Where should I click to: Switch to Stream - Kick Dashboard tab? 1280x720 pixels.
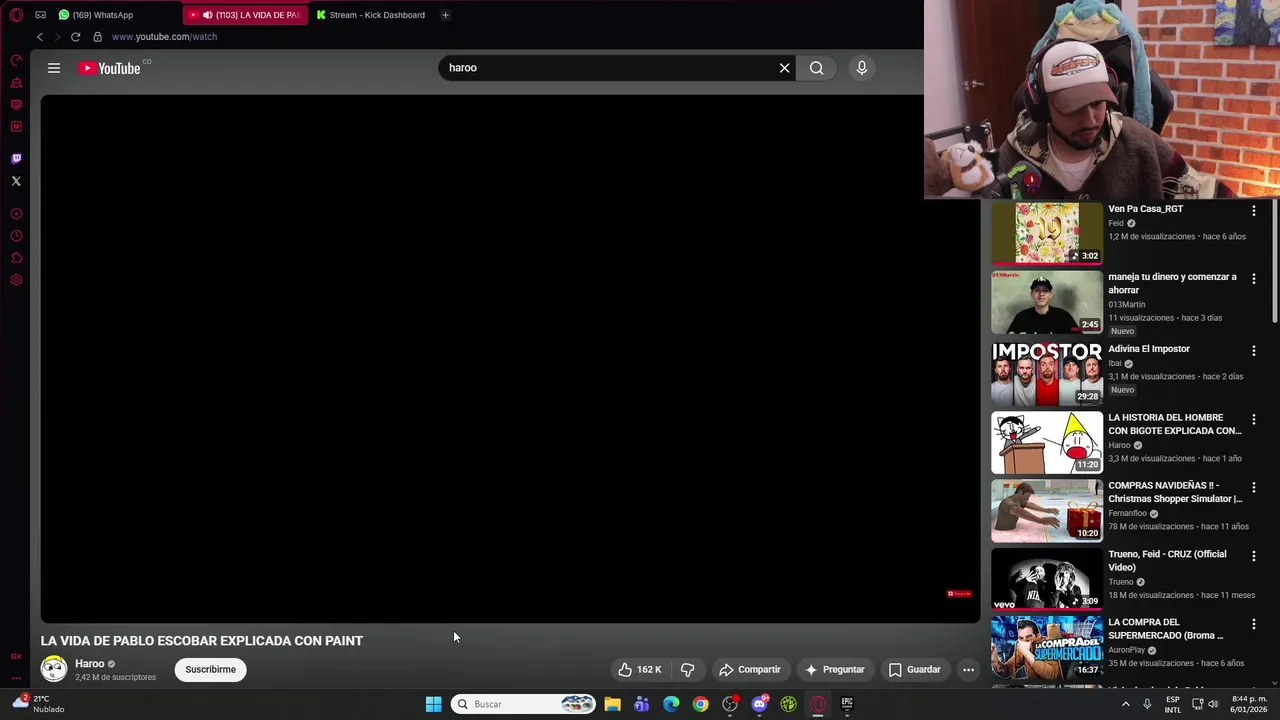click(x=370, y=15)
